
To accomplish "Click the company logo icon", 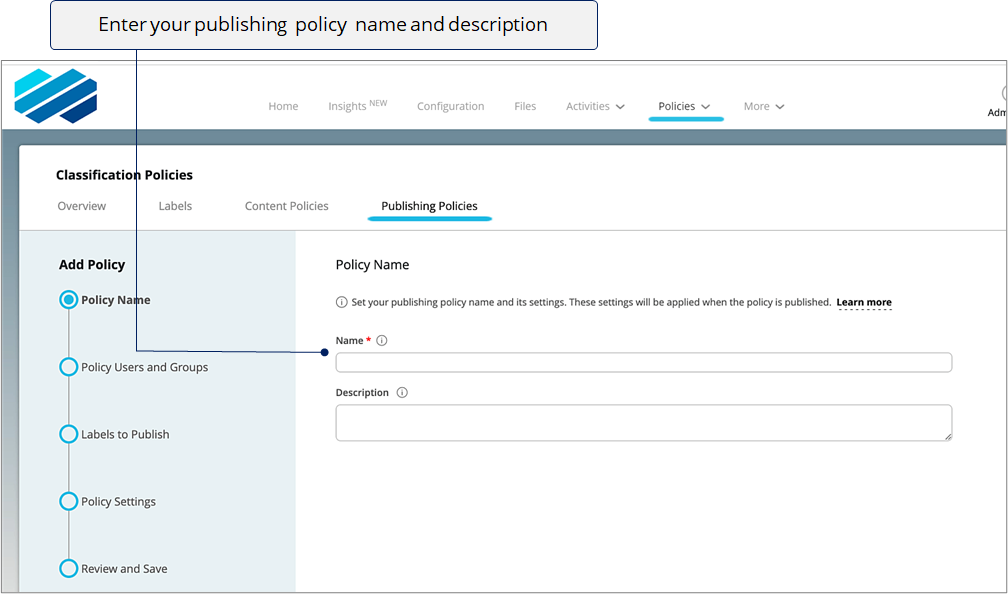I will click(56, 96).
